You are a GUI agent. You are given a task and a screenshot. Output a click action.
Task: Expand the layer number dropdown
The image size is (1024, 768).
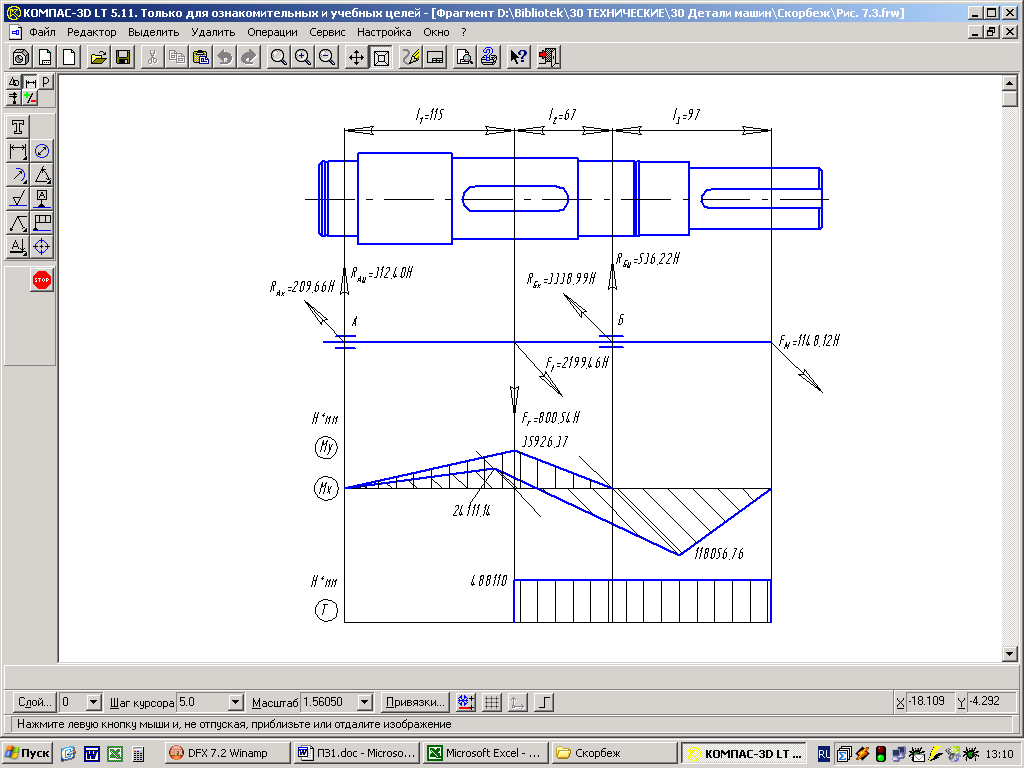pos(94,702)
